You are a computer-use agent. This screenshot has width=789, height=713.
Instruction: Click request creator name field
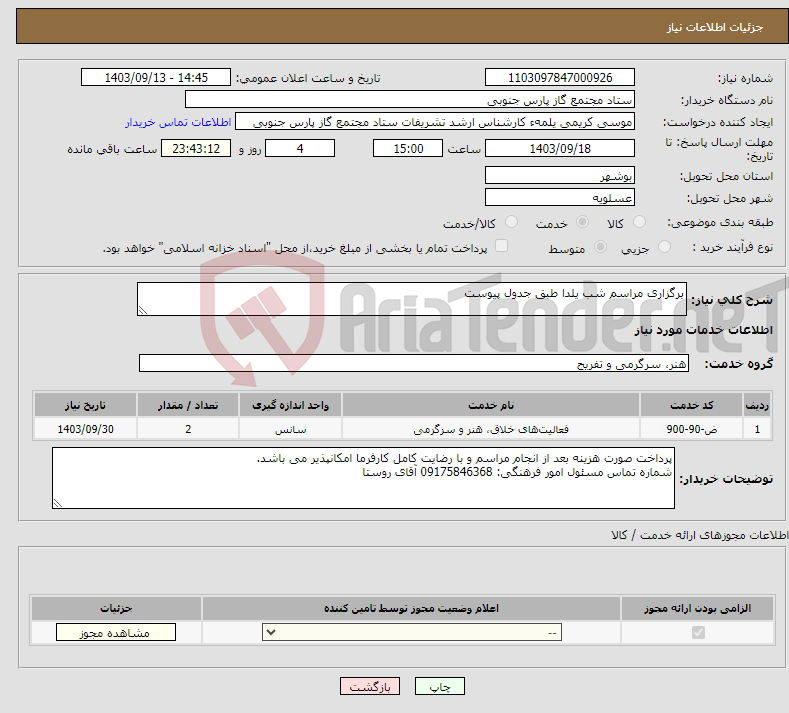click(435, 122)
